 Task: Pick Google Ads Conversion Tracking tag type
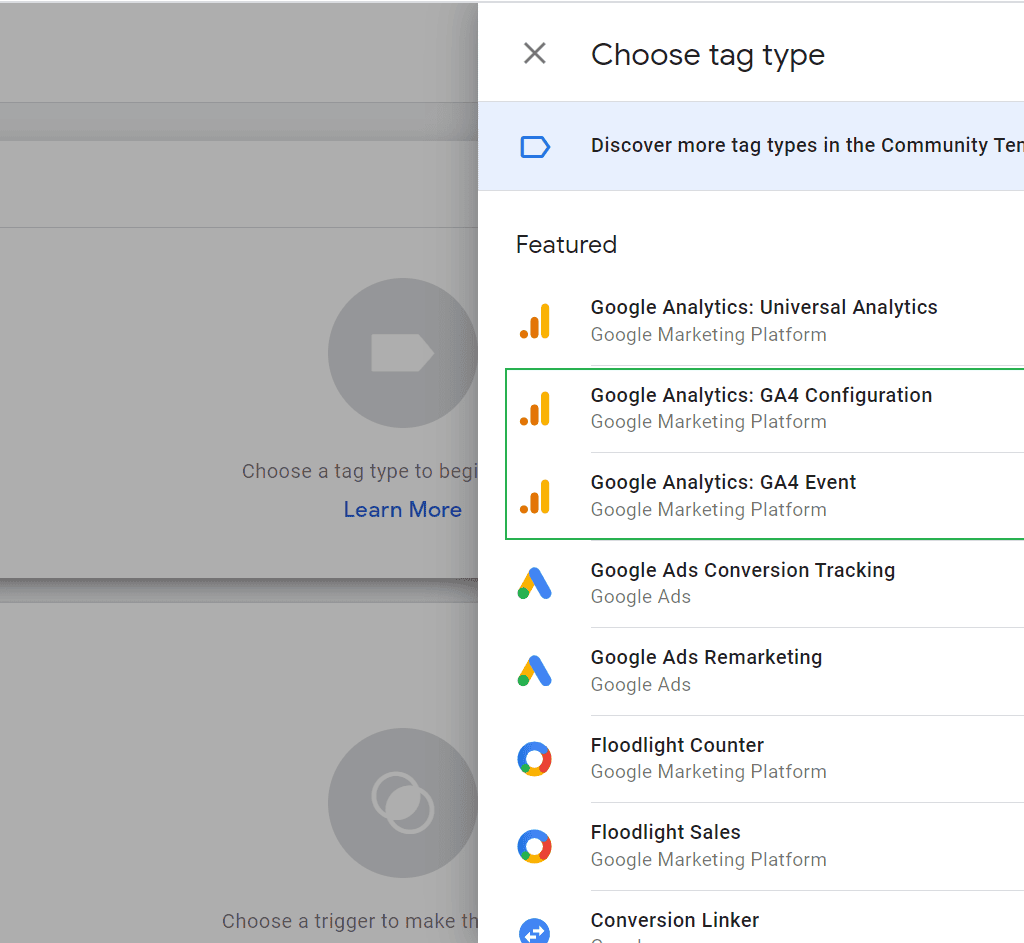pos(742,571)
